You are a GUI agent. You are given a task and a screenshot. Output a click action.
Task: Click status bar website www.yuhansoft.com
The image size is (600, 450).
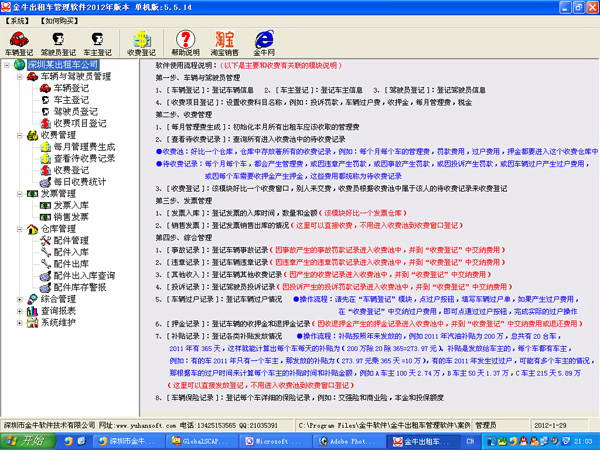click(146, 426)
